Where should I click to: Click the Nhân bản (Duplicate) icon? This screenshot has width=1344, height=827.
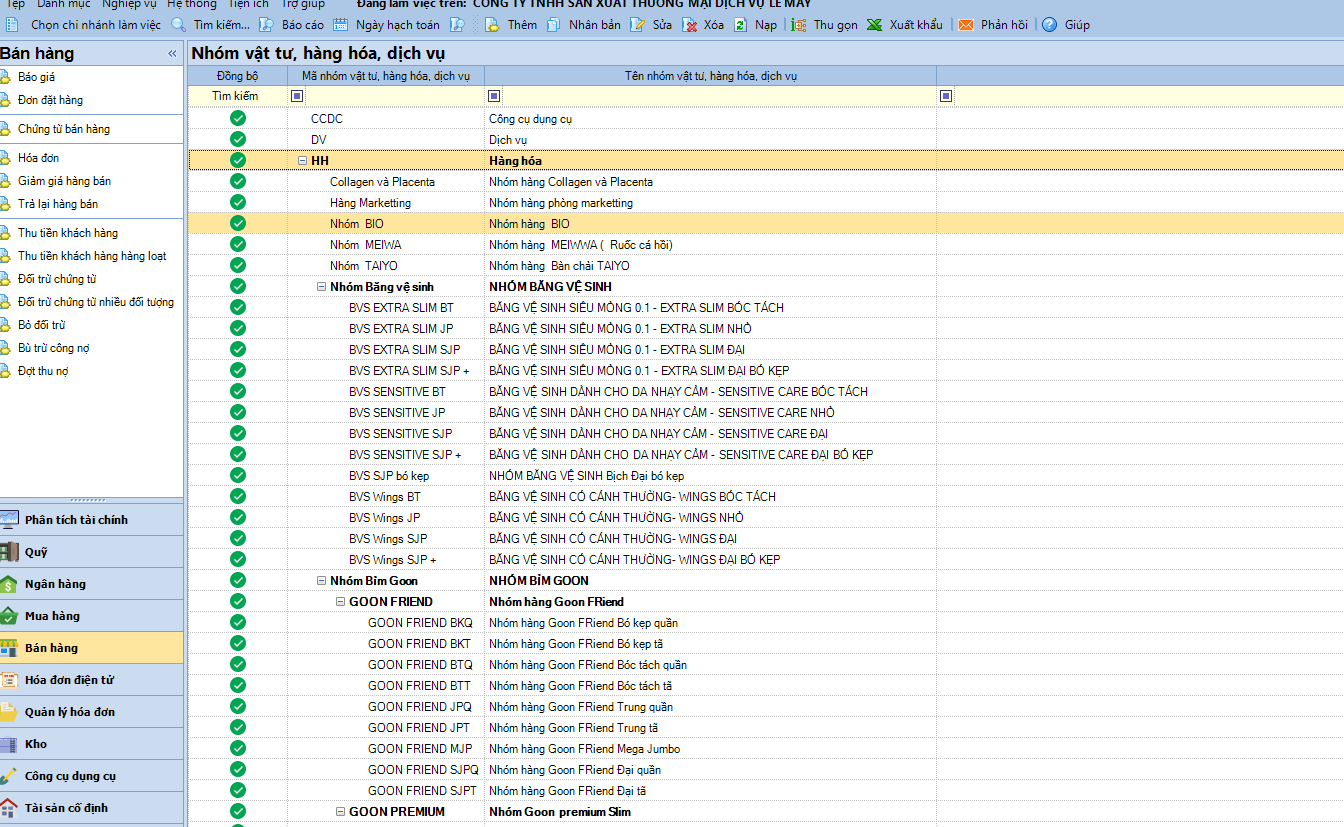tap(554, 25)
